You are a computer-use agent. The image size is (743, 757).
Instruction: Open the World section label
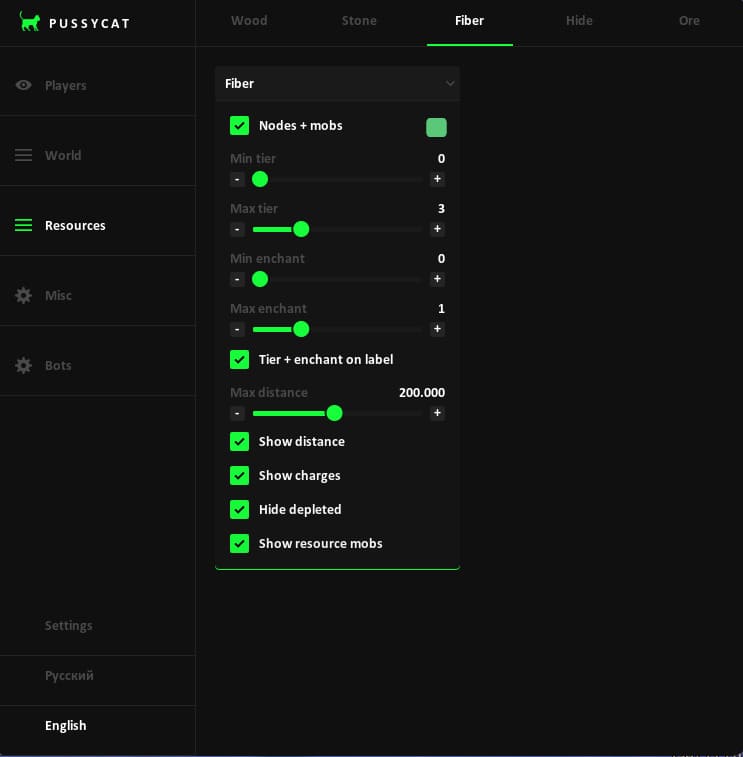pos(63,155)
